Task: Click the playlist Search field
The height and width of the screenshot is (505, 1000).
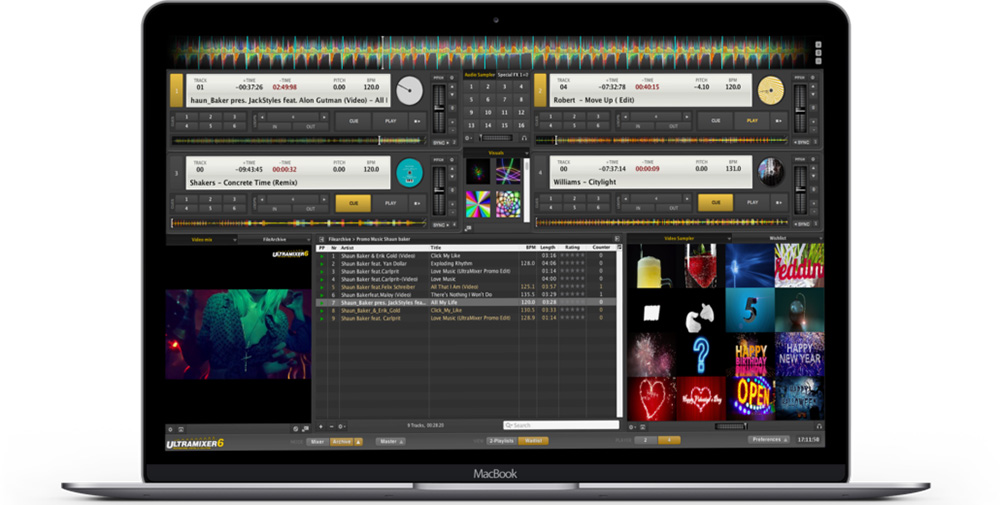Action: tap(561, 425)
